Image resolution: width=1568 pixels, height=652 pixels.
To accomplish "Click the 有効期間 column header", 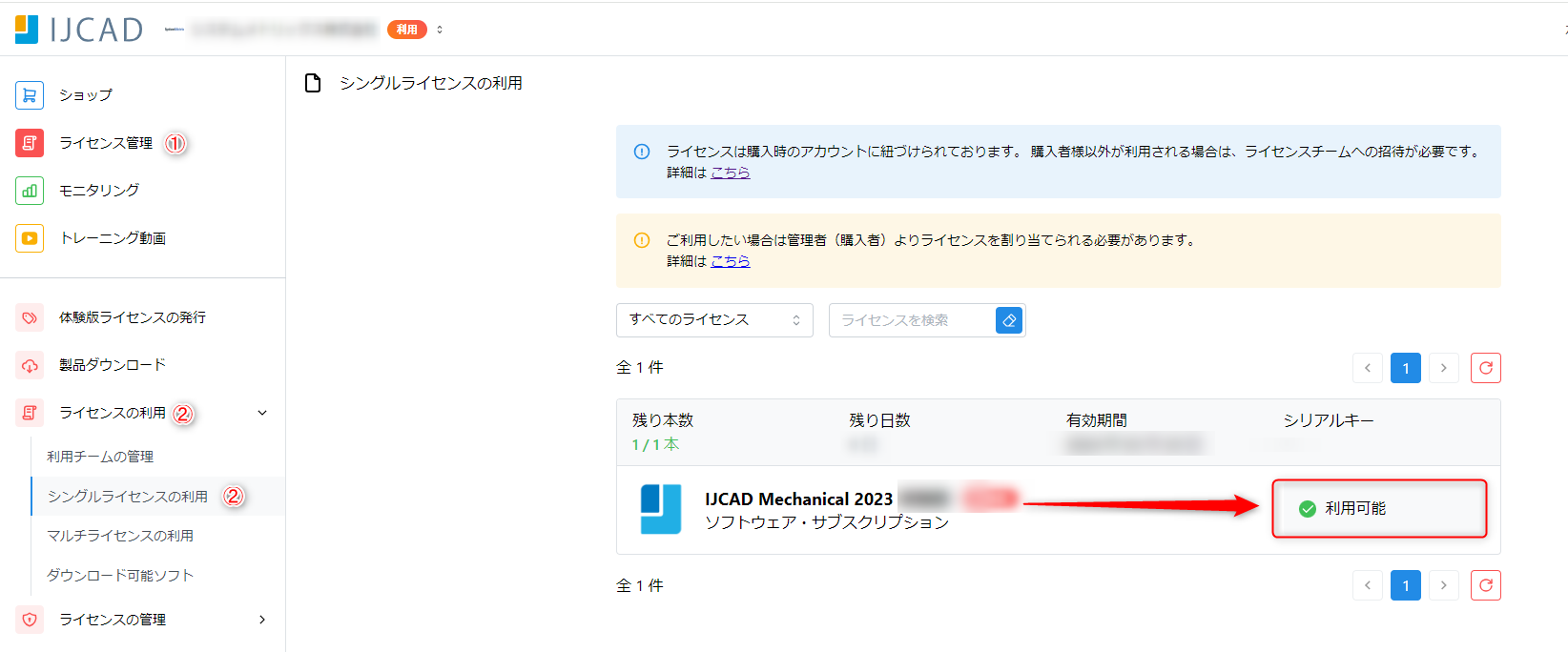I will click(x=1097, y=420).
